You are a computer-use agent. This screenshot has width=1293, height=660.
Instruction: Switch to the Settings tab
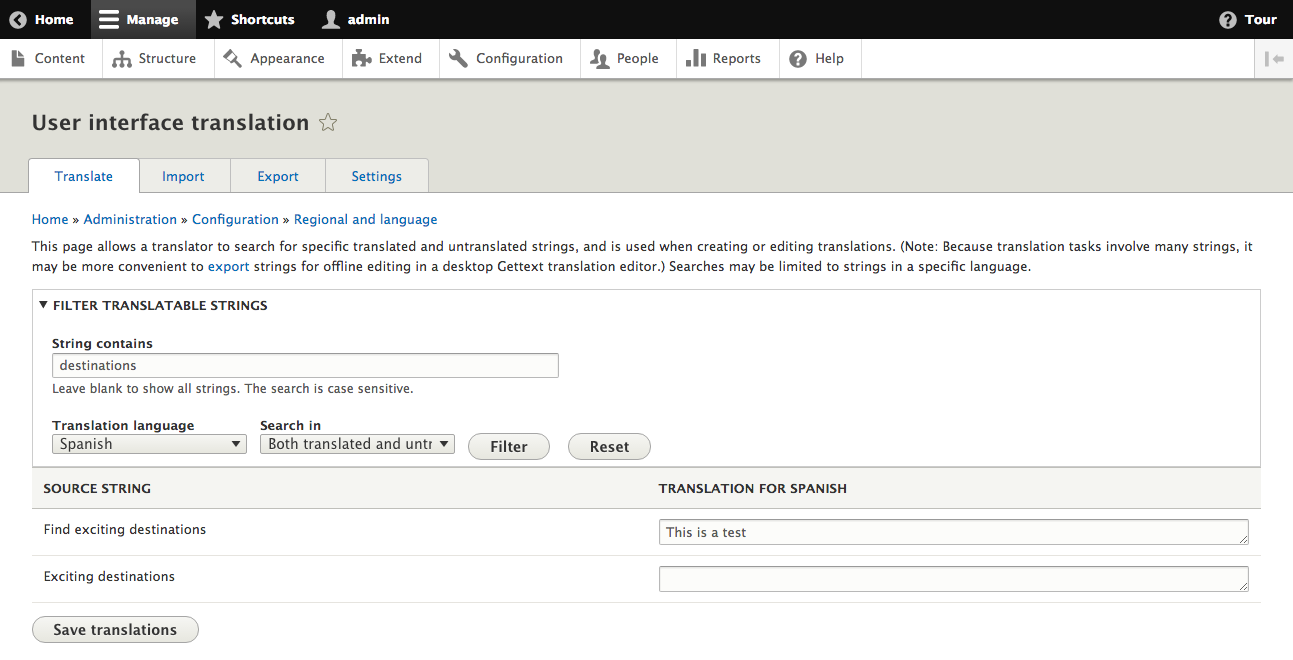pos(376,176)
